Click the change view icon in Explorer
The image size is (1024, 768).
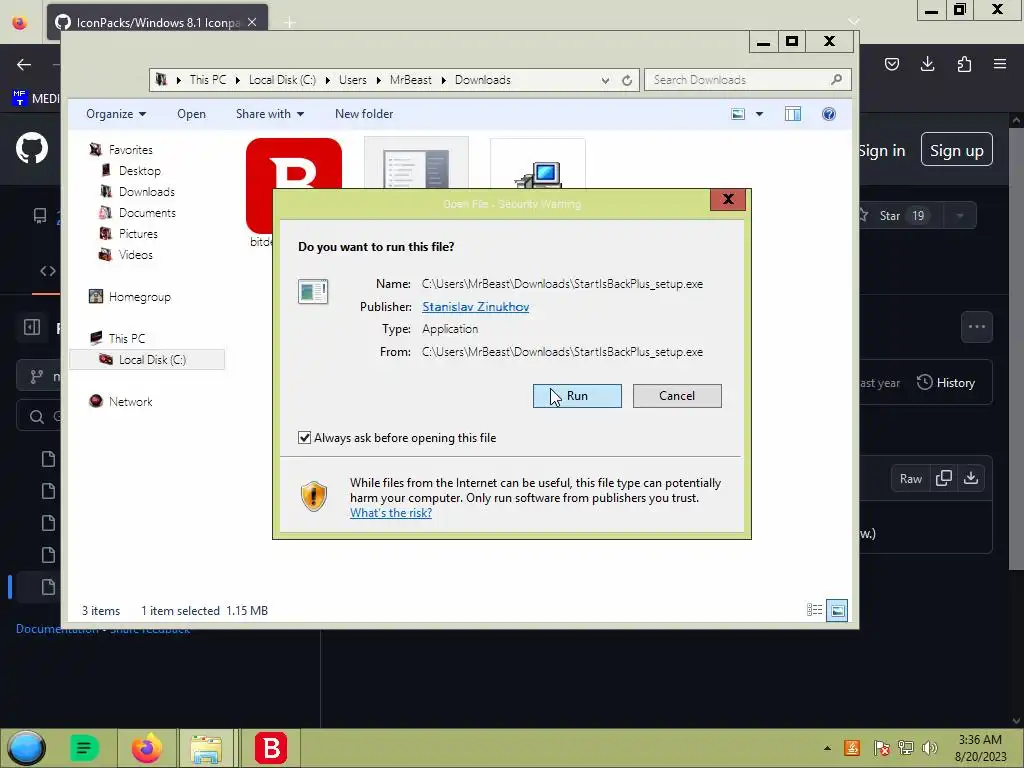738,114
